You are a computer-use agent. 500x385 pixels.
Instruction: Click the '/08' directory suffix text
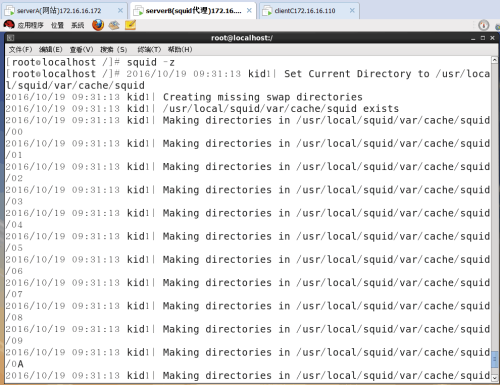(x=14, y=317)
